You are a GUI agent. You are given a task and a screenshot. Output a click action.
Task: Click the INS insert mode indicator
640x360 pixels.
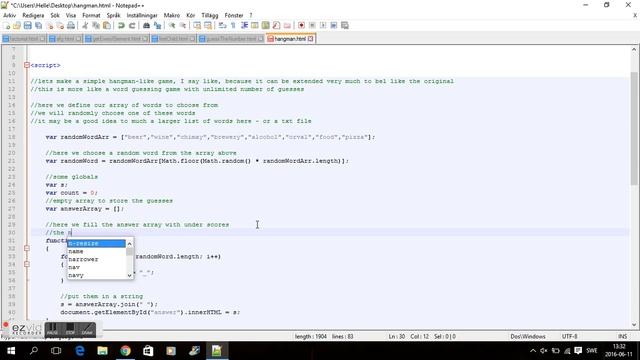(x=622, y=337)
